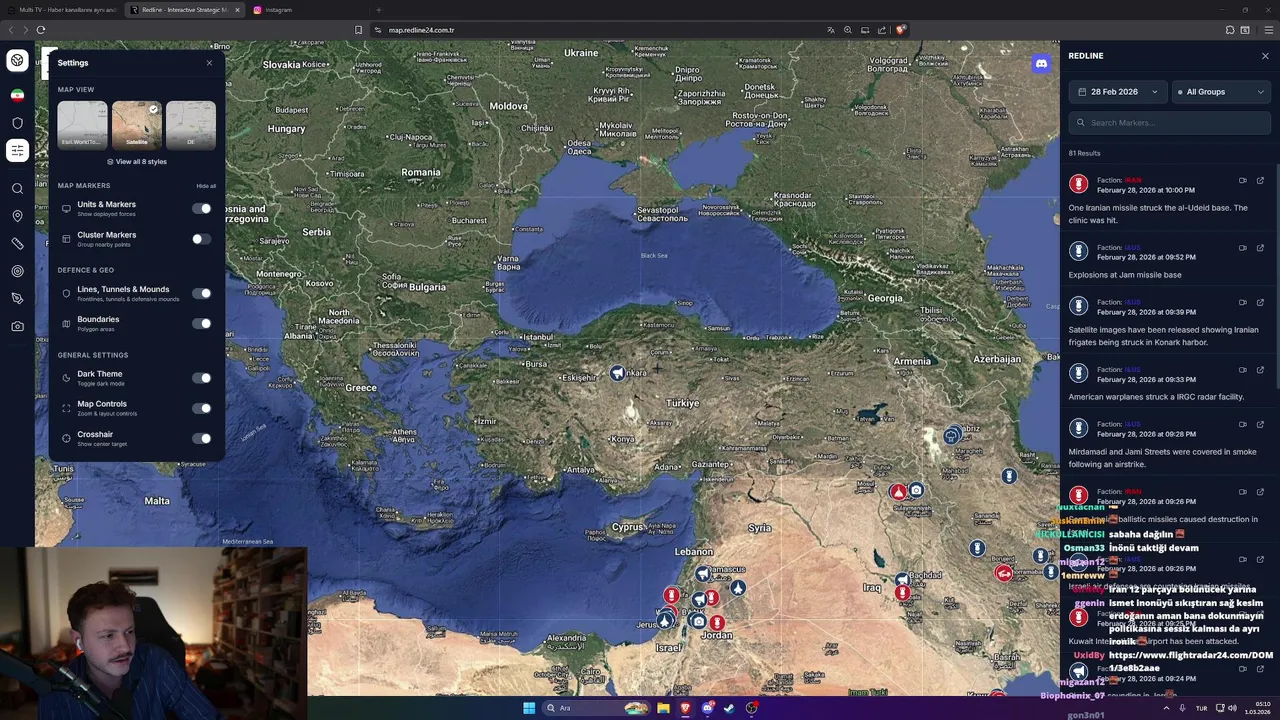Open the All Groups filter dropdown
Viewport: 1280px width, 720px height.
1221,92
